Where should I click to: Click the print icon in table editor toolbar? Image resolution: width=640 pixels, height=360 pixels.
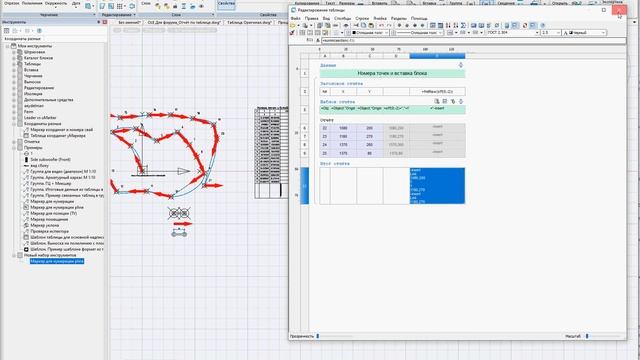coord(305,25)
